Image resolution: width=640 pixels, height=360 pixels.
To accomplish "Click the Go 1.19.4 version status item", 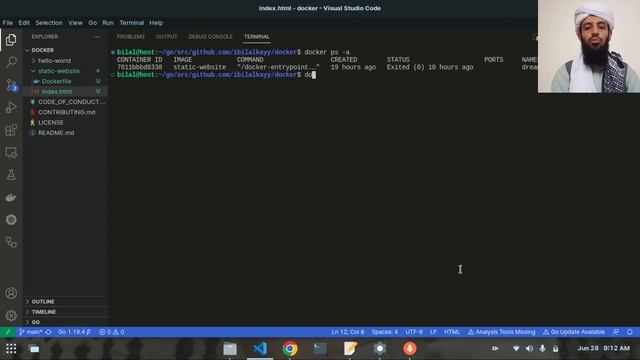I will tap(74, 332).
